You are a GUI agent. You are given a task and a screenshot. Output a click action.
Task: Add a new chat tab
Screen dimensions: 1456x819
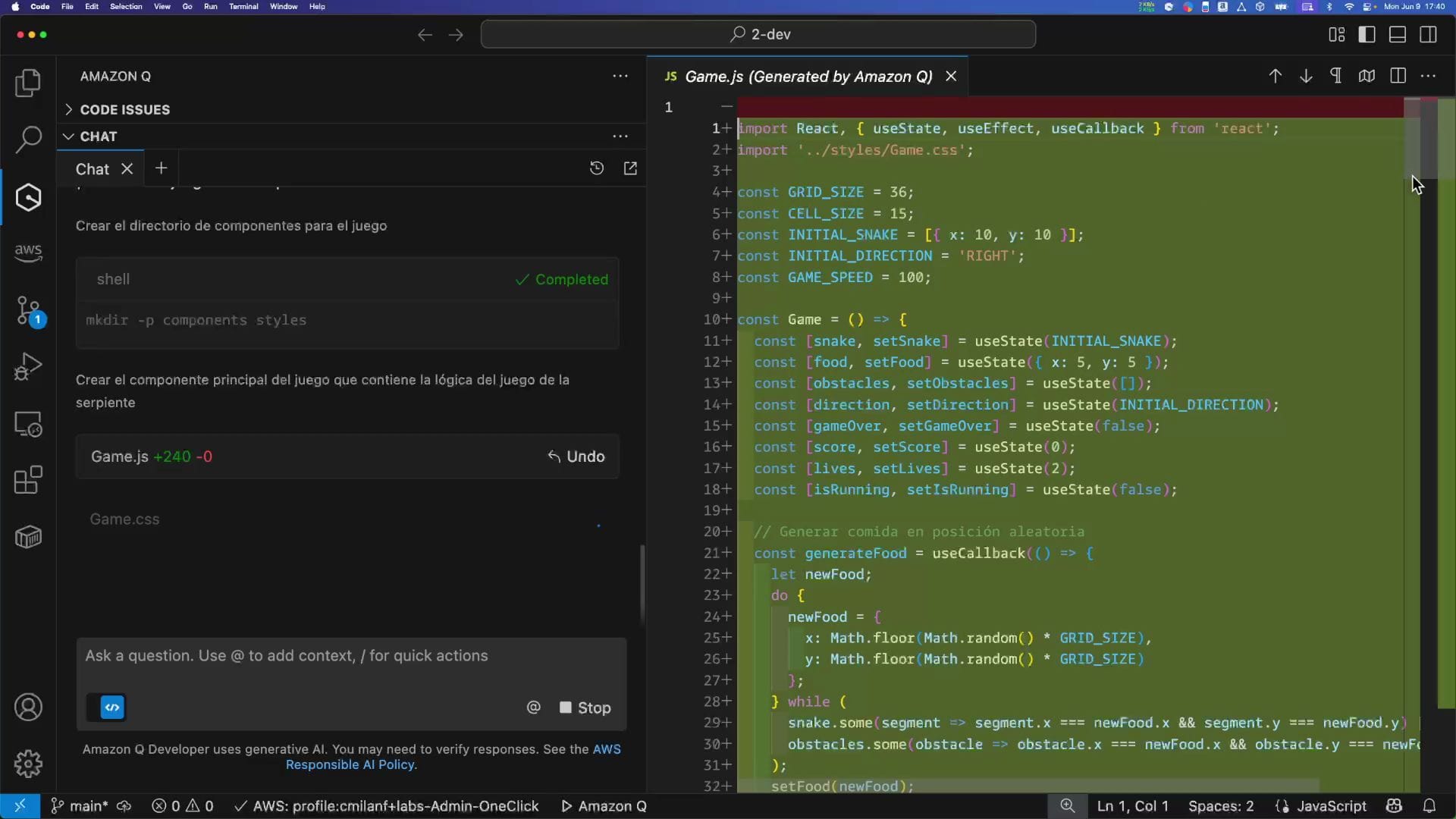(x=161, y=168)
